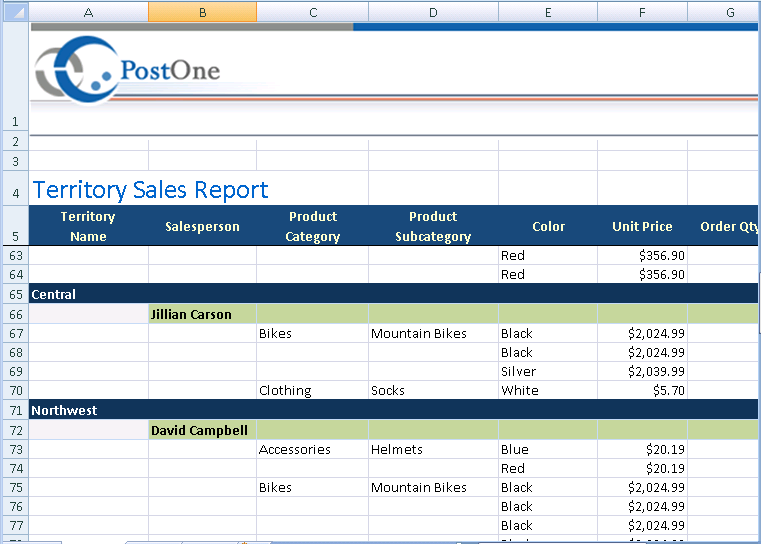Select column D header
The width and height of the screenshot is (761, 544).
pos(433,12)
